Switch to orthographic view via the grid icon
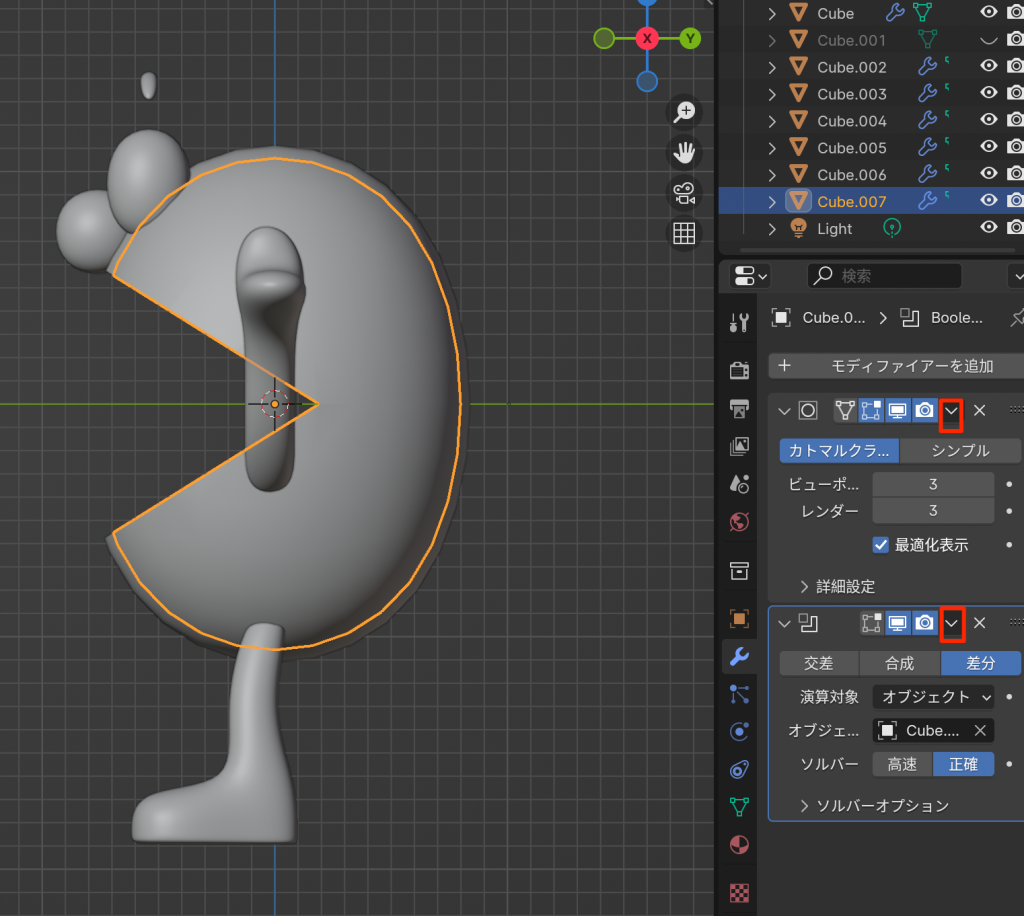This screenshot has width=1024, height=916. (x=685, y=233)
